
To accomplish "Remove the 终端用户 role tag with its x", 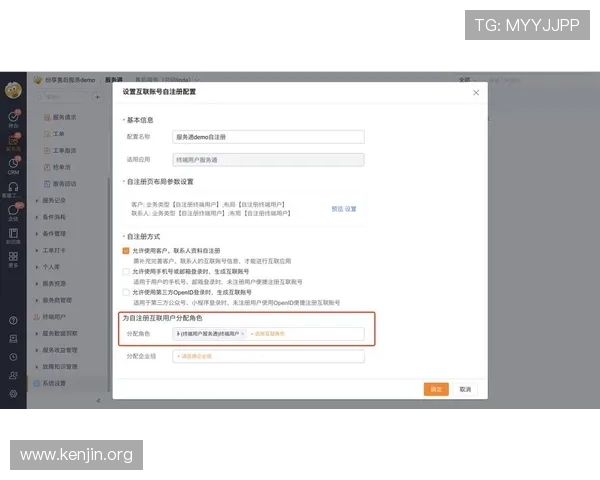I will point(242,334).
